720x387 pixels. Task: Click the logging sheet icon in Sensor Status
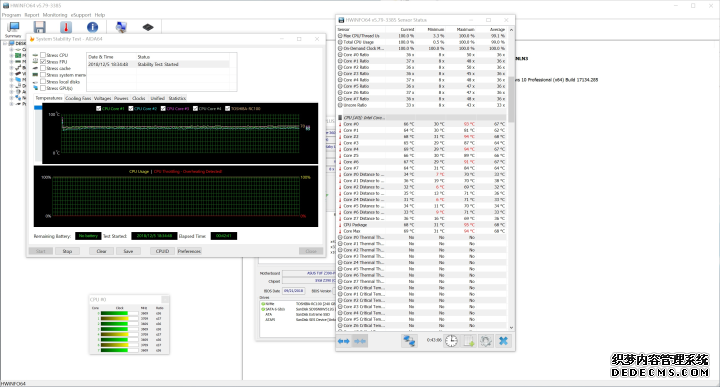coord(469,341)
